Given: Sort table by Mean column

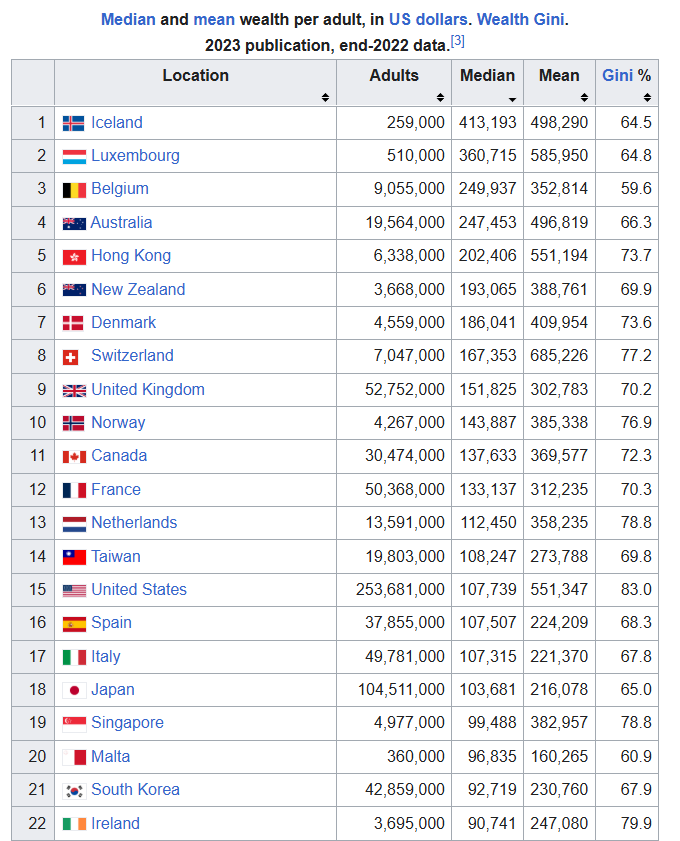Looking at the screenshot, I should tap(585, 97).
